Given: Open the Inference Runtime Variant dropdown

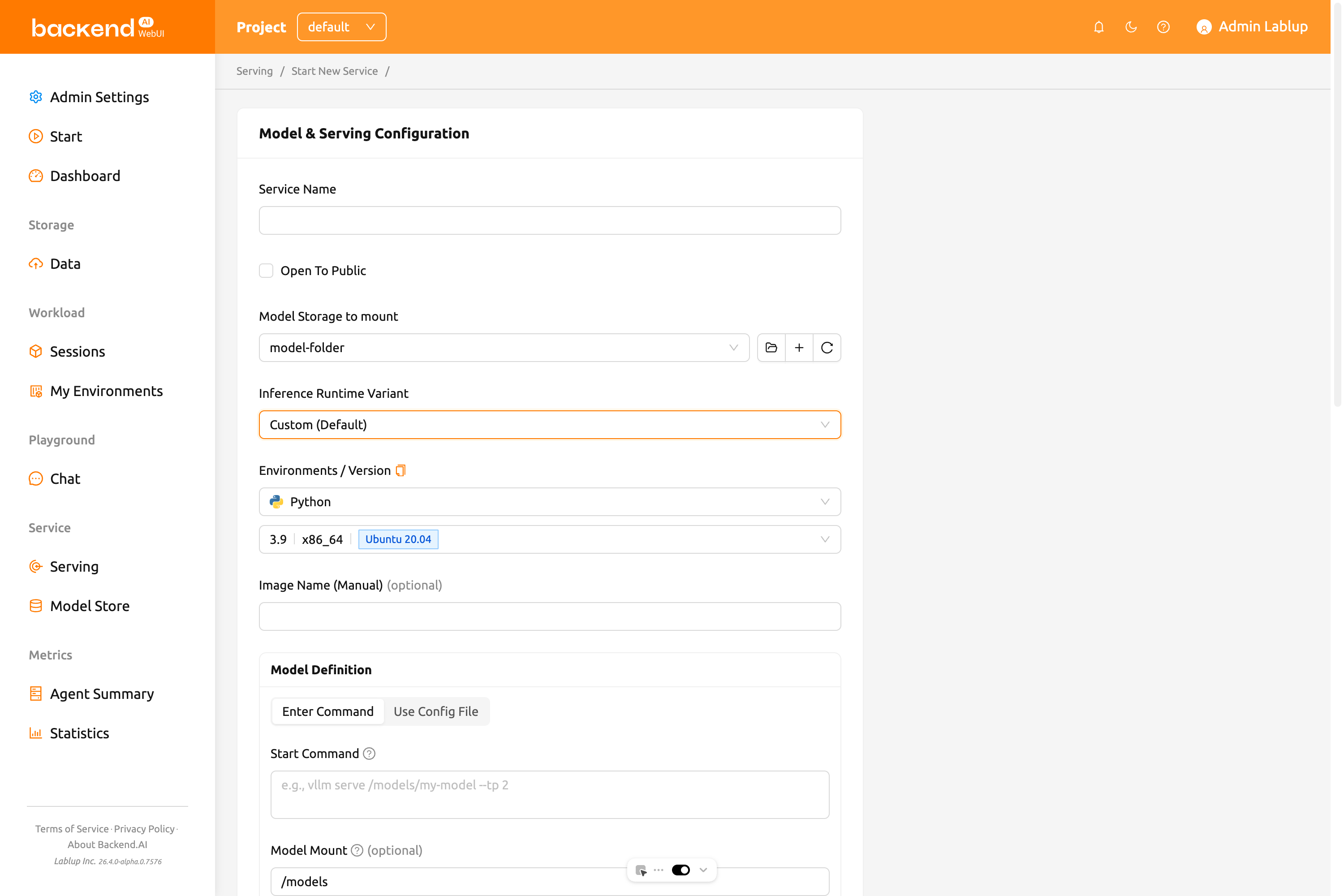Looking at the screenshot, I should pos(550,425).
